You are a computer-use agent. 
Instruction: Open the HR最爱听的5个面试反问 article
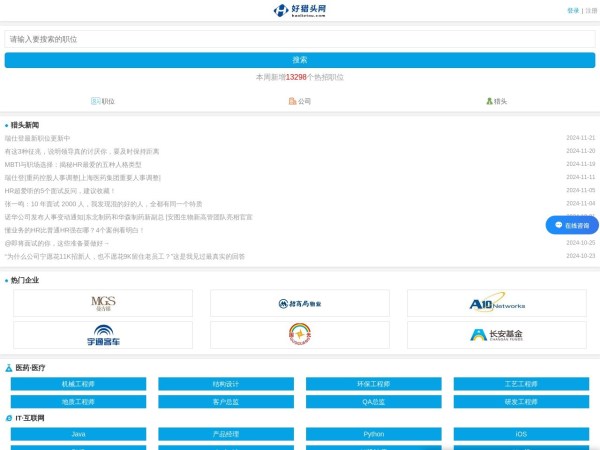click(x=60, y=190)
